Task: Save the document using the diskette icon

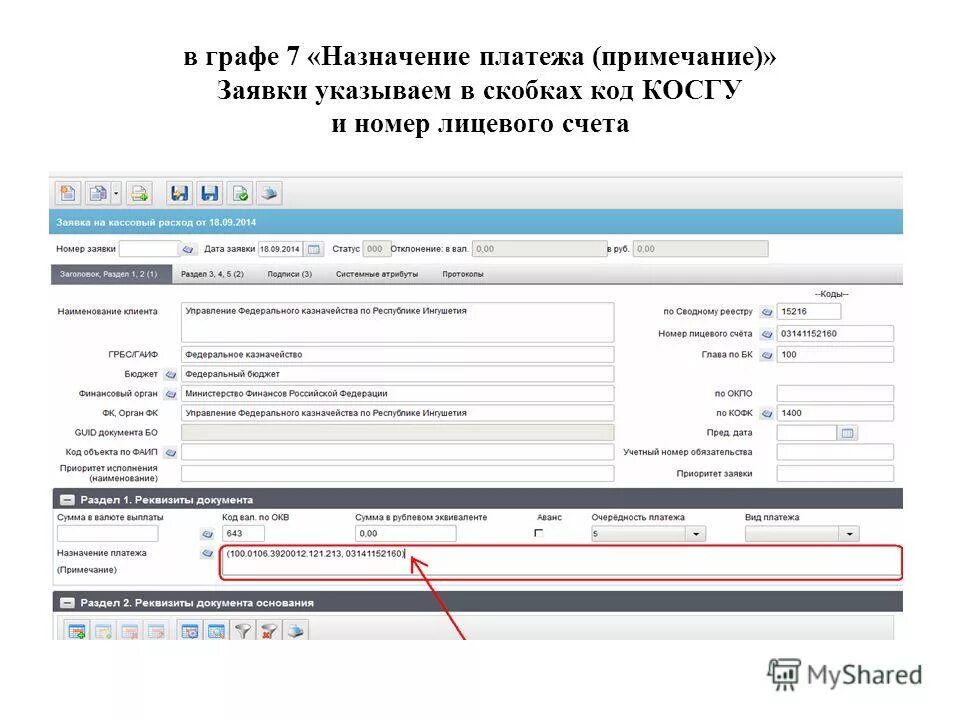Action: (180, 192)
